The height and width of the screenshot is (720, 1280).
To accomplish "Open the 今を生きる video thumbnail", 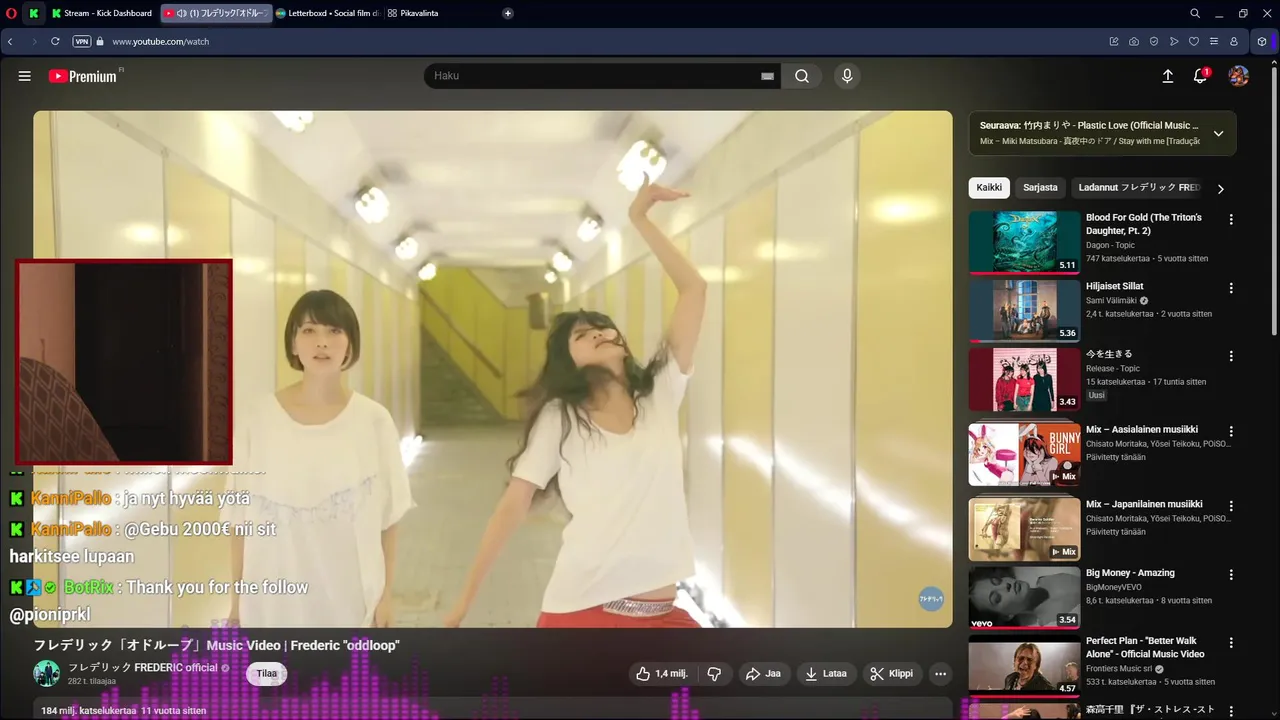I will pos(1024,379).
